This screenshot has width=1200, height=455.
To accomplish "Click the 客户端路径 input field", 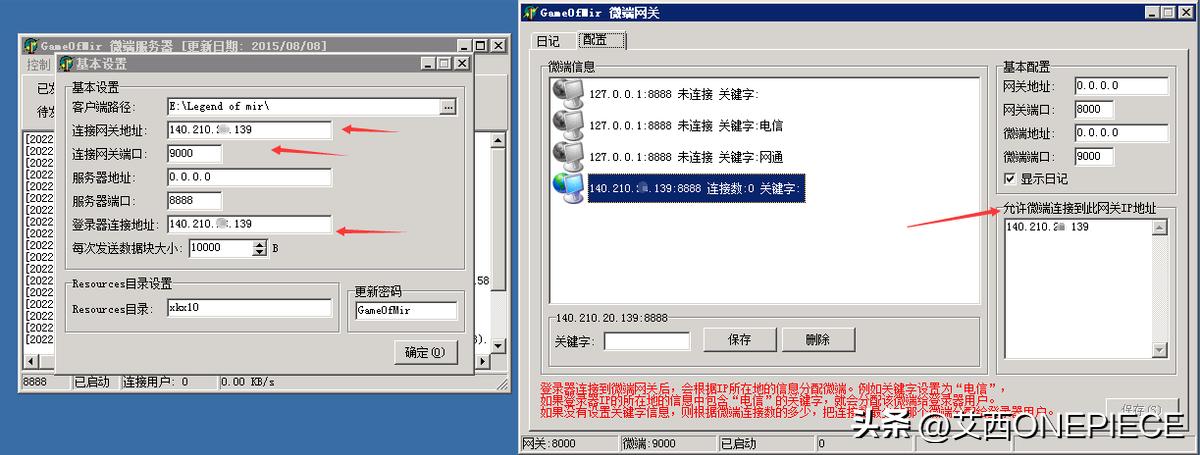I will click(303, 106).
